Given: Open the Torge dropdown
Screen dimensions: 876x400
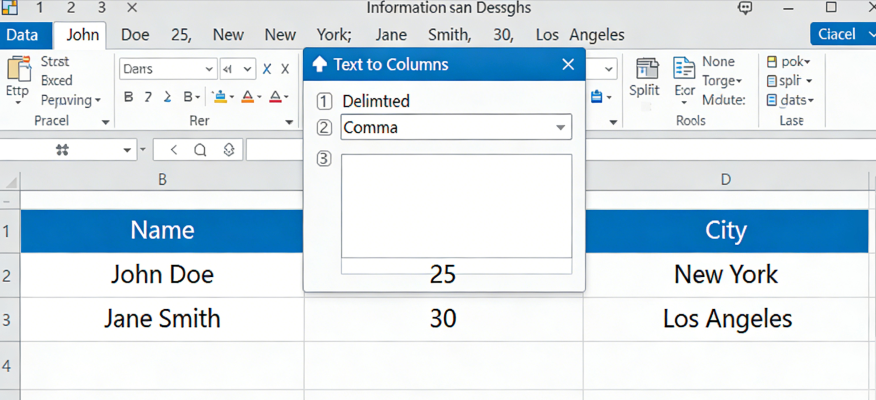Looking at the screenshot, I should pyautogui.click(x=739, y=82).
